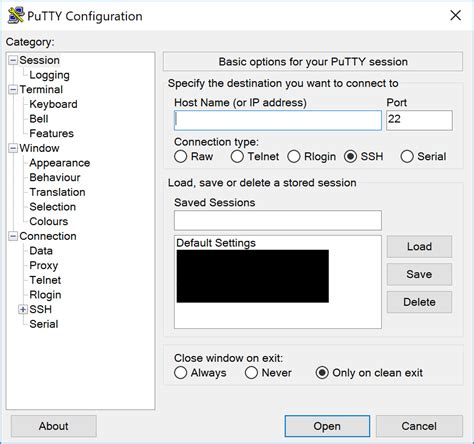Open the Window category
Viewport: 474px width, 444px height.
(x=39, y=148)
